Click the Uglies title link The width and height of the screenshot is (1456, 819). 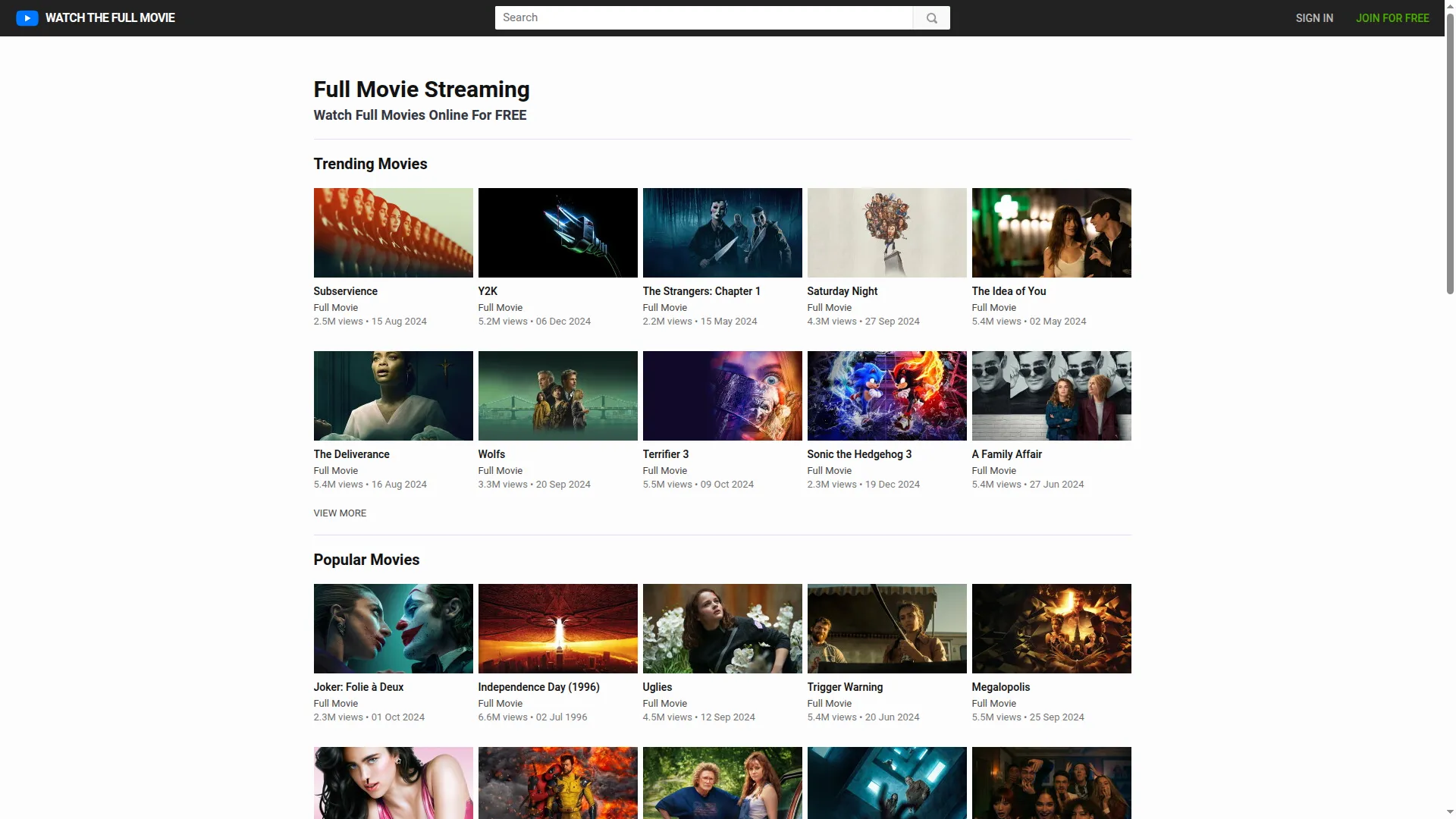[657, 687]
